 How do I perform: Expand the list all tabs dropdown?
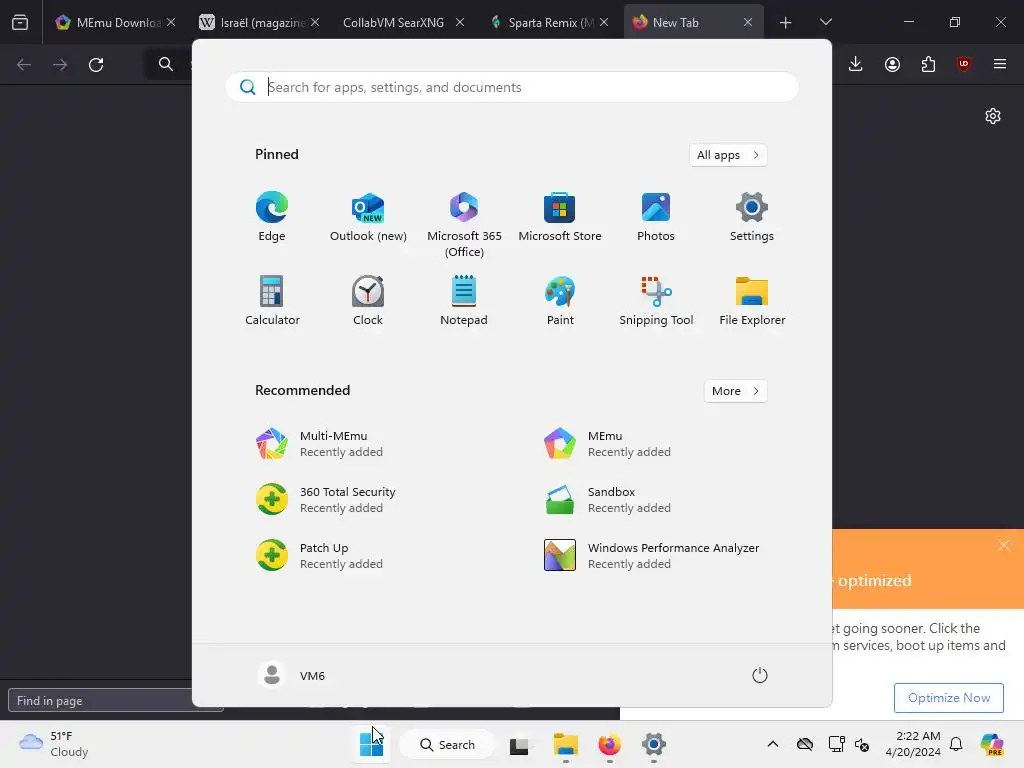[825, 22]
